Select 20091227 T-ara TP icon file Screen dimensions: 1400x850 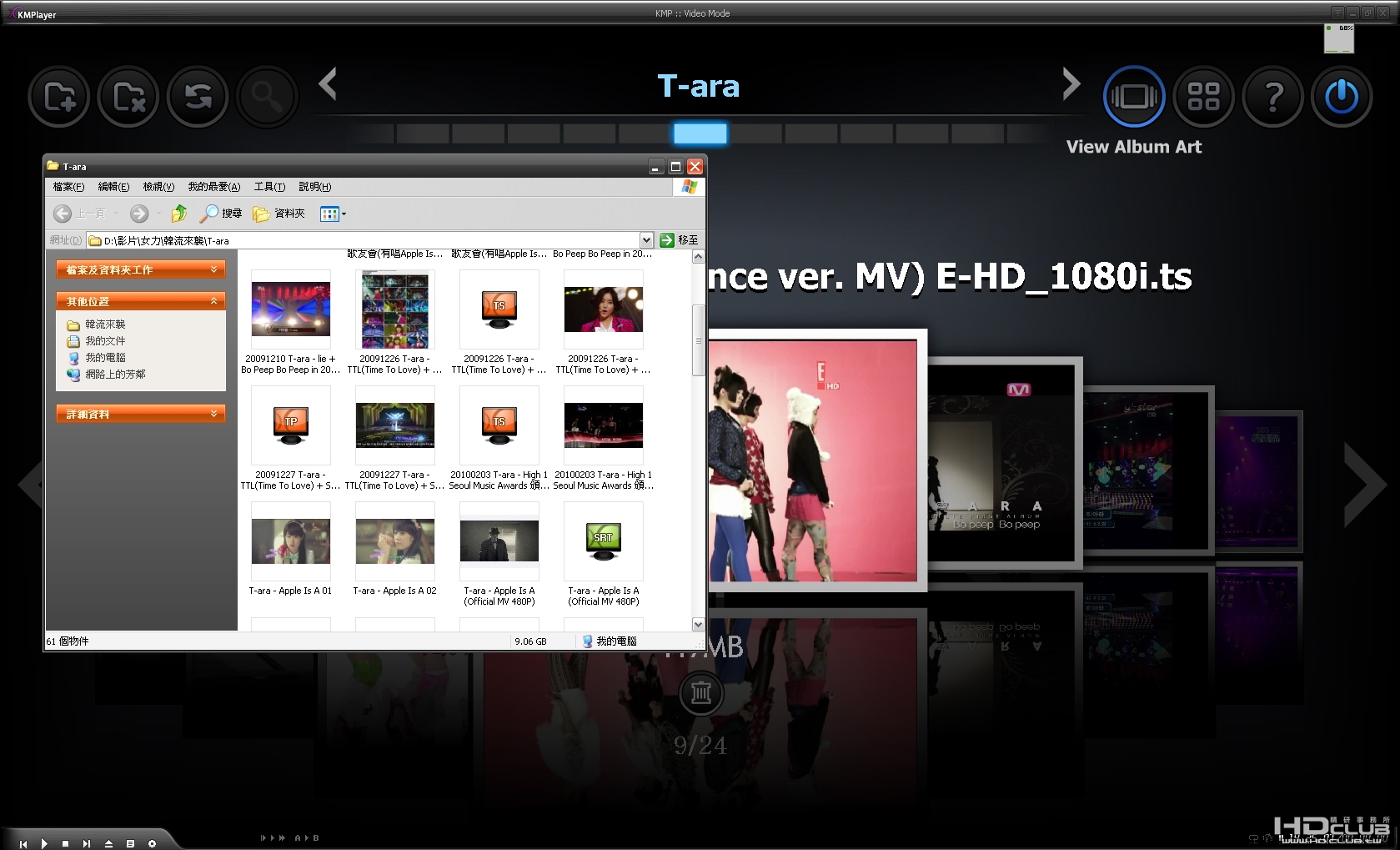point(290,438)
